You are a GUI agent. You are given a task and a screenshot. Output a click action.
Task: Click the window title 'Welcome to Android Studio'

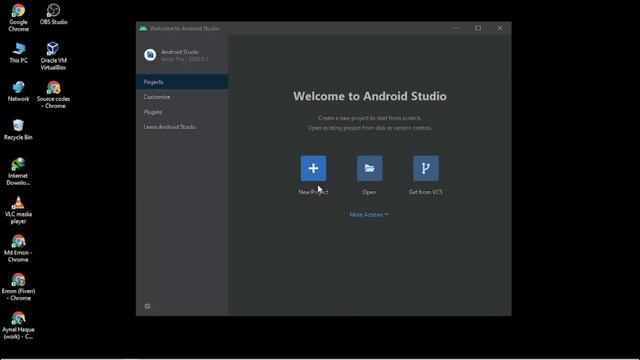[x=184, y=29]
